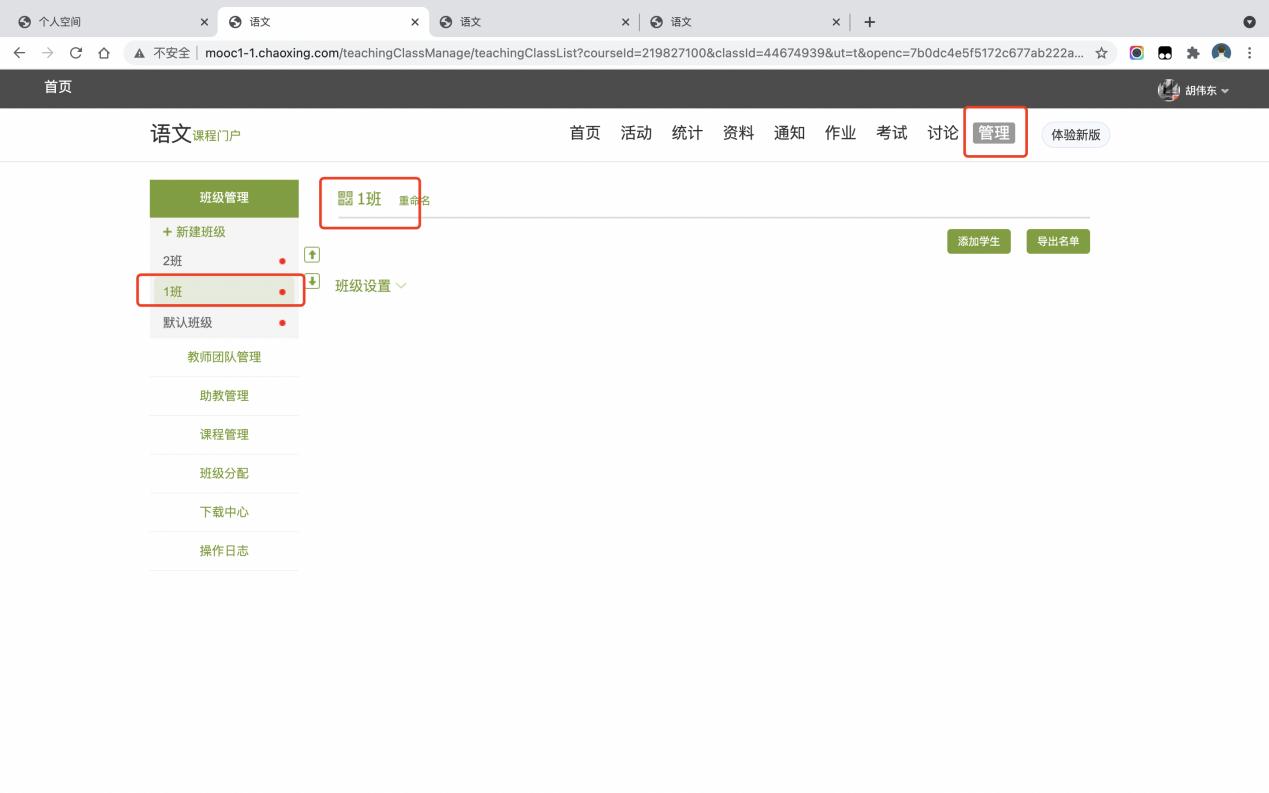Open Chrome profile avatar icon
The height and width of the screenshot is (793, 1269).
click(1221, 53)
